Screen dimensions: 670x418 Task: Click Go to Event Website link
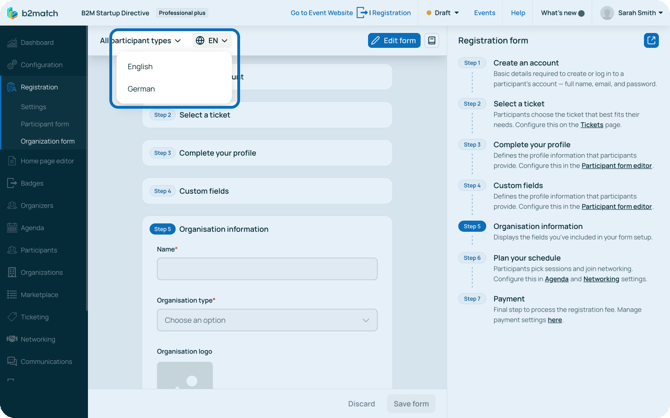tap(322, 13)
